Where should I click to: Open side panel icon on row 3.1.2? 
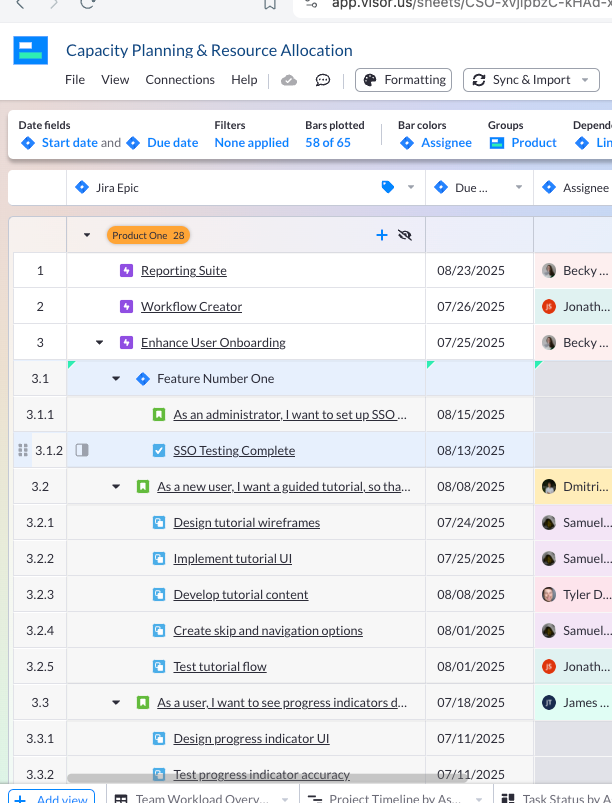tap(82, 451)
